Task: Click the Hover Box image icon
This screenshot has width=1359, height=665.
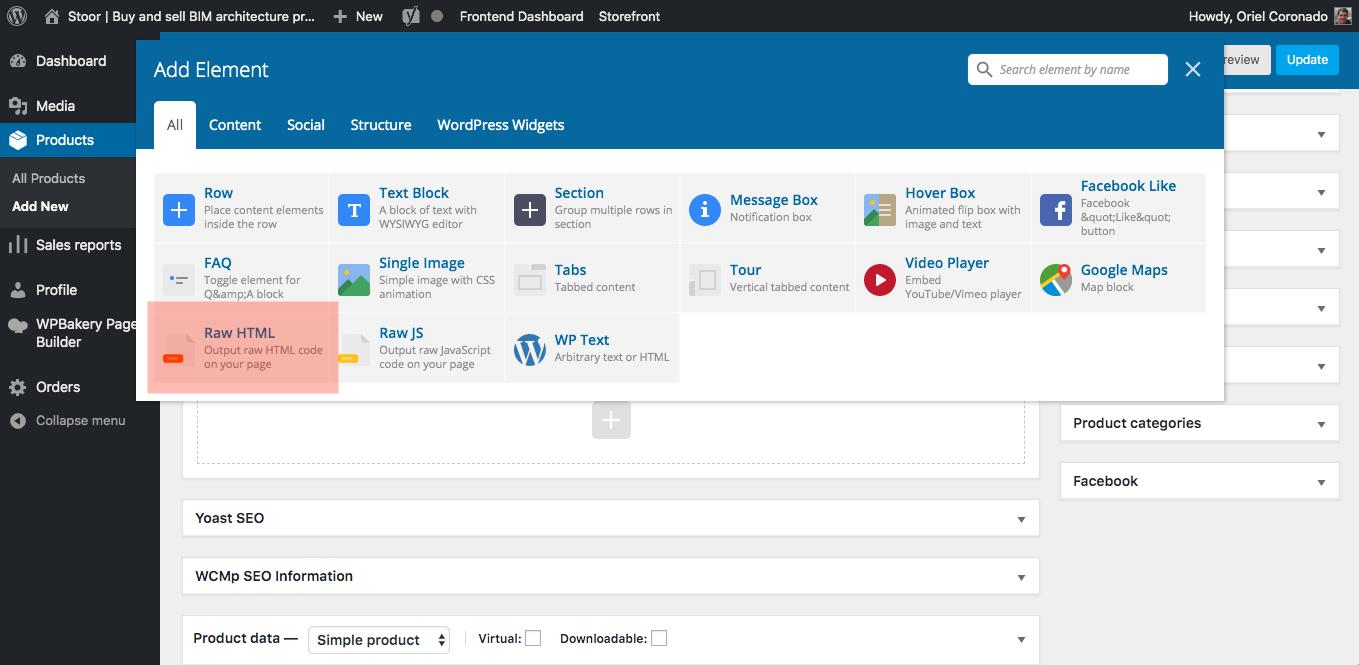Action: pyautogui.click(x=880, y=210)
